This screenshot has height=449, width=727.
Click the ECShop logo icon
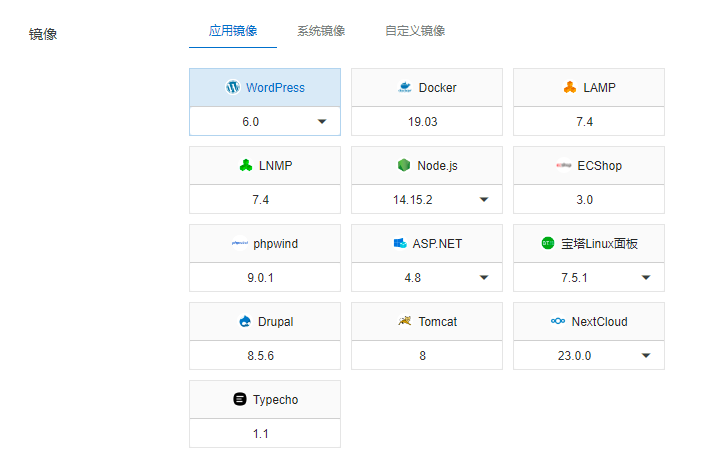tap(564, 165)
